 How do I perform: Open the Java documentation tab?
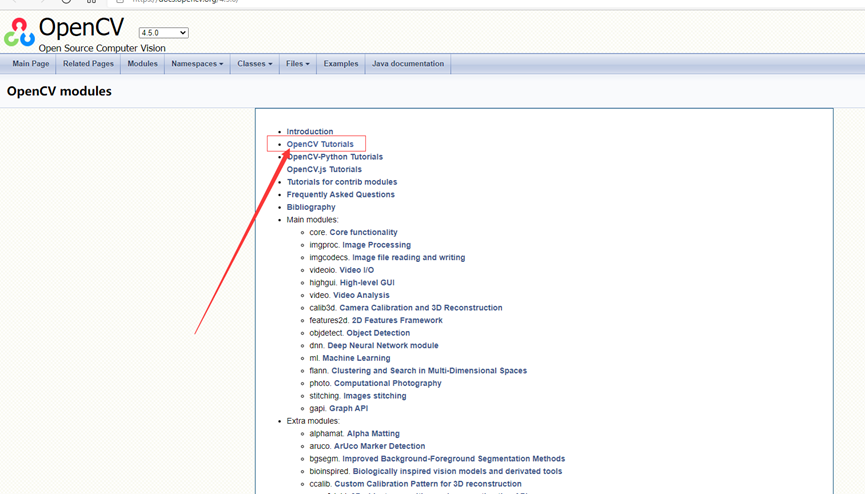click(408, 64)
